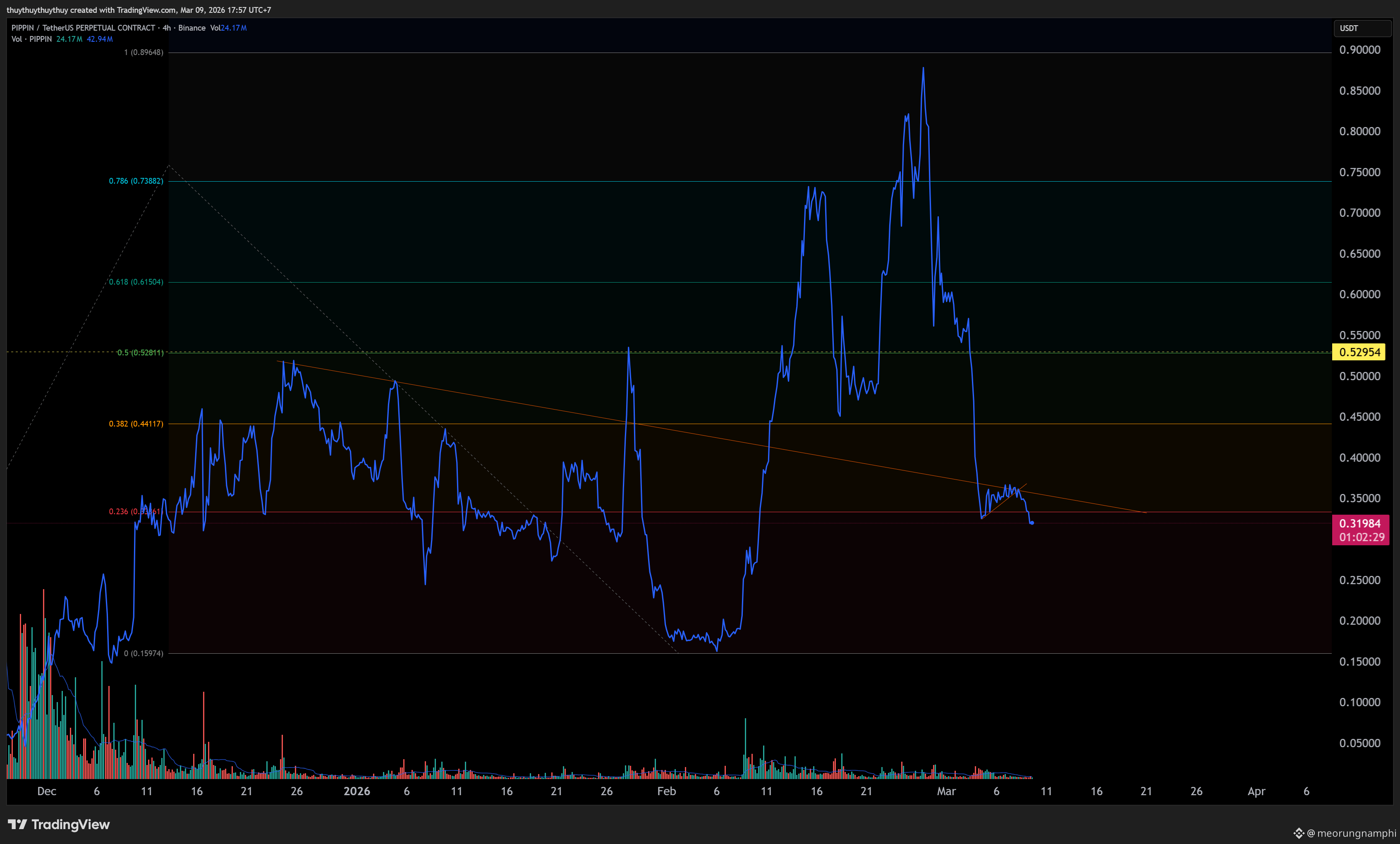Click the 0.70000 price axis label
Screen dimensions: 1400x844
[x=1359, y=213]
